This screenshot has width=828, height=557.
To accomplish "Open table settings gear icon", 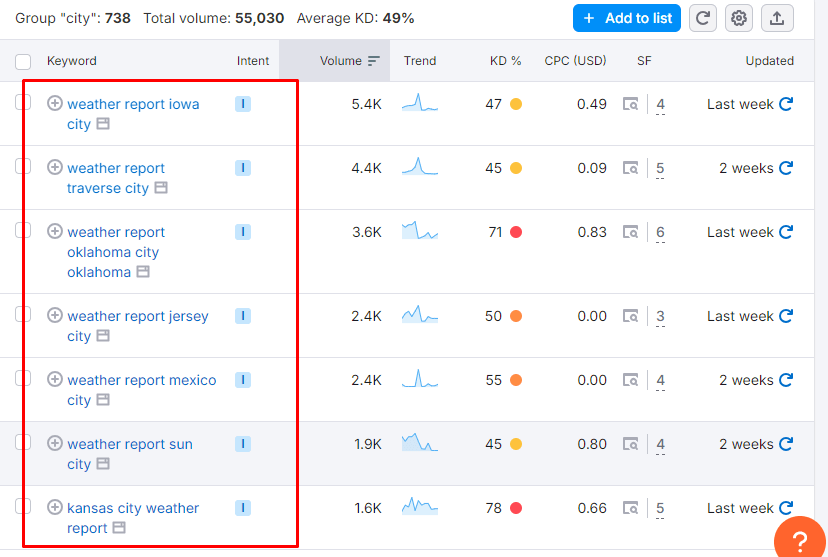I will click(738, 18).
